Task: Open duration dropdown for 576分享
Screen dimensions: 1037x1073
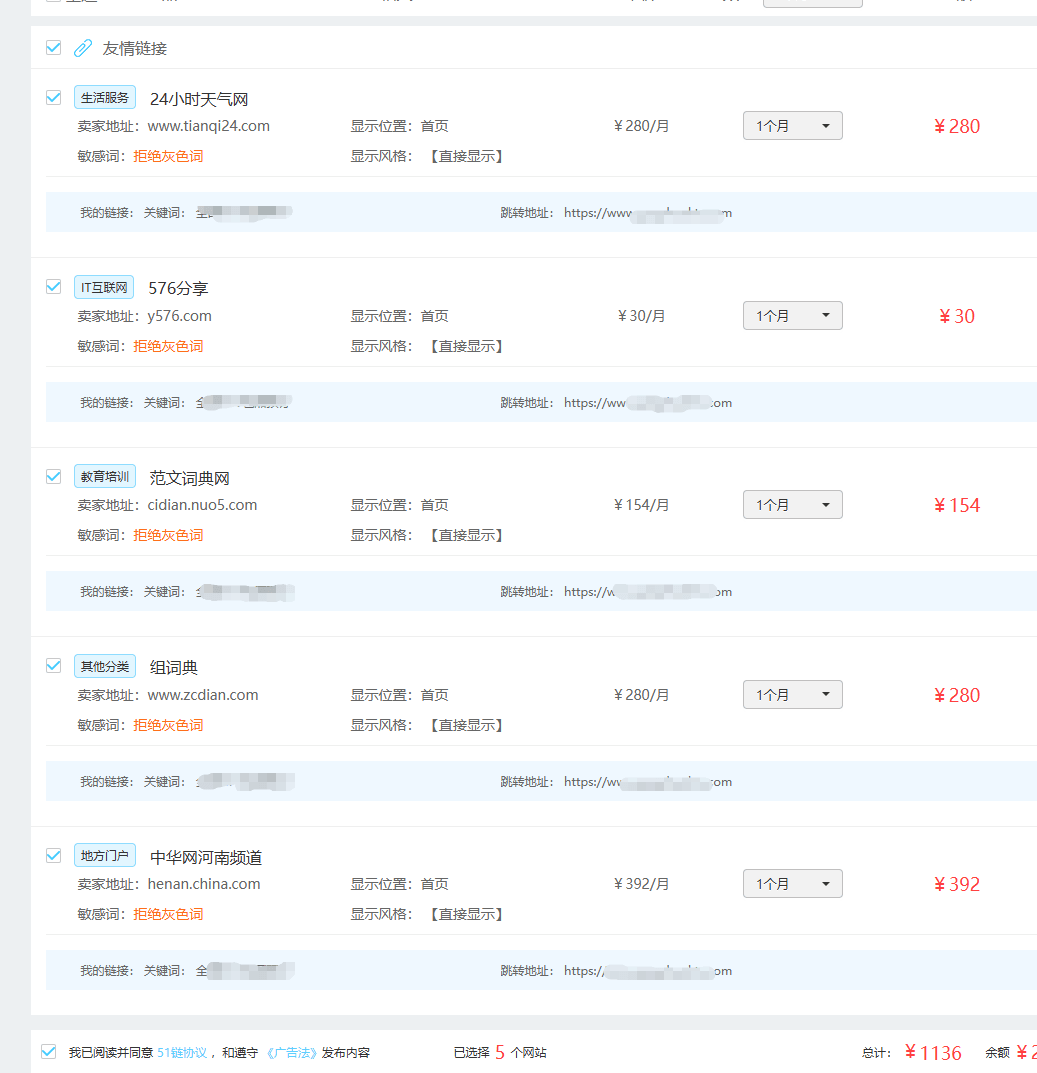Action: pyautogui.click(x=793, y=315)
